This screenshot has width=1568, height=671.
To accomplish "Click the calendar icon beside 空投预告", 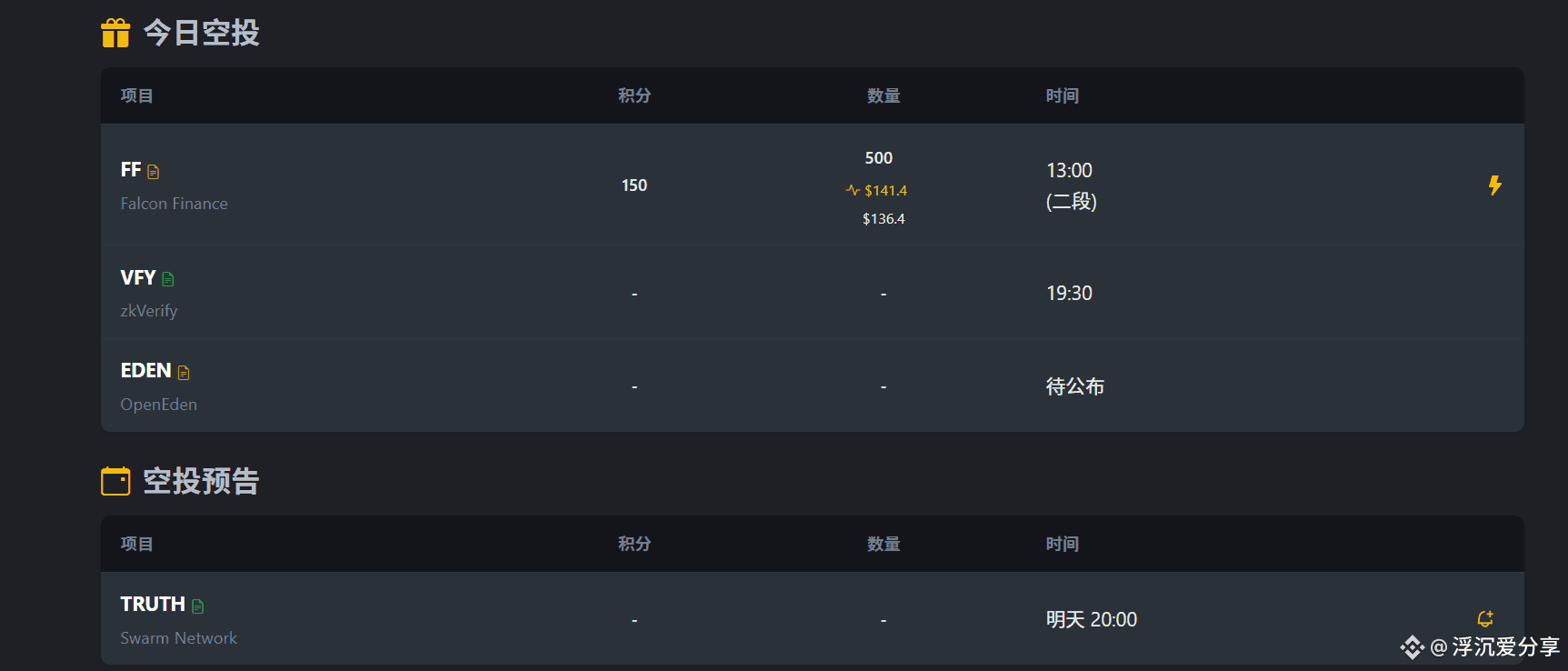I will coord(115,481).
